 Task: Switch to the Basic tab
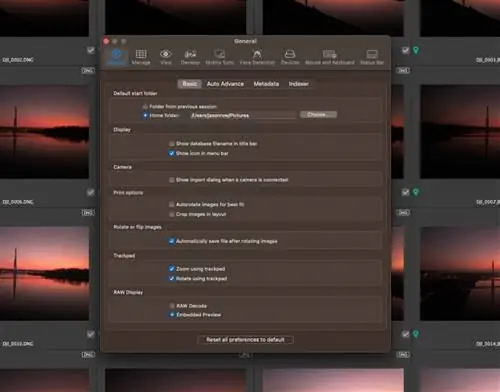click(x=189, y=84)
